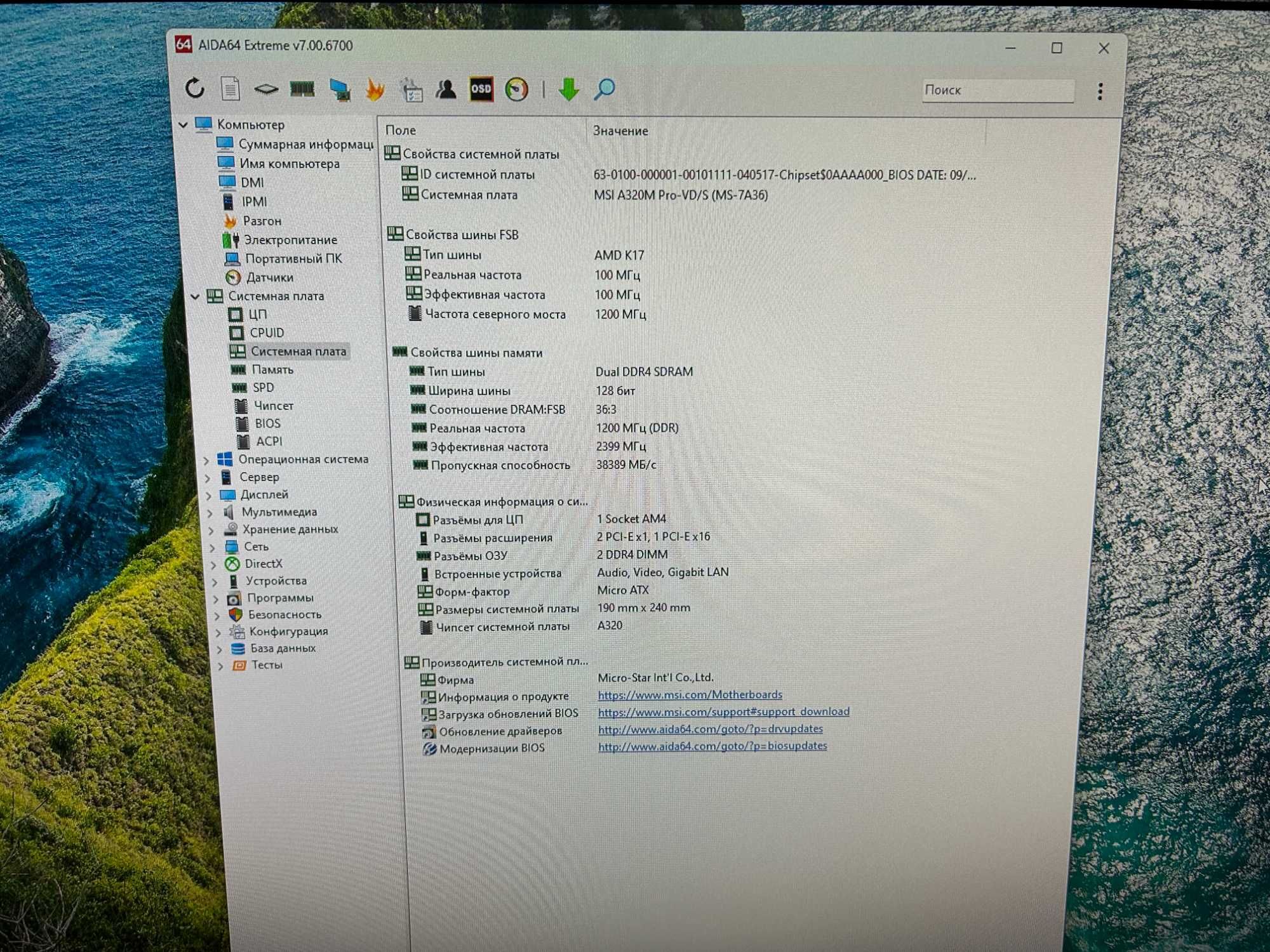Maximize the AIDA64 window
The image size is (1270, 952).
(x=1057, y=48)
